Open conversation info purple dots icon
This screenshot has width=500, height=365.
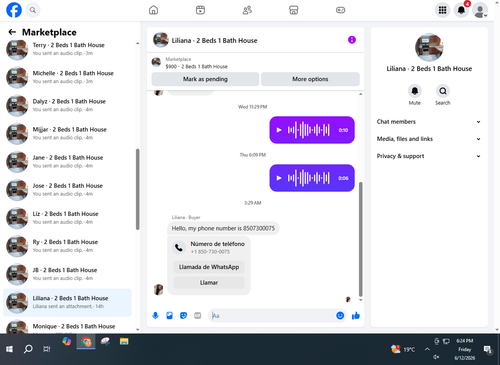click(352, 40)
